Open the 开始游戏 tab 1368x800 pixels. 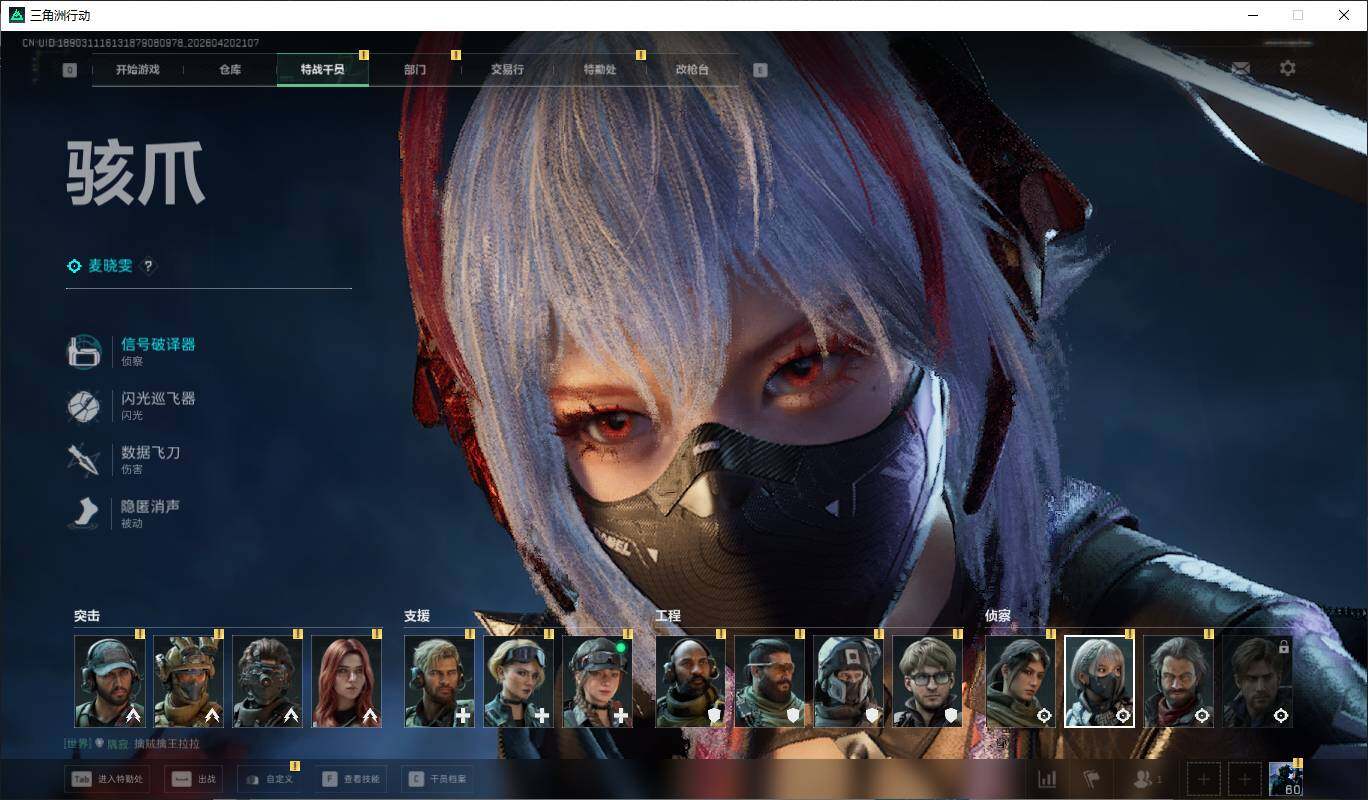point(137,70)
